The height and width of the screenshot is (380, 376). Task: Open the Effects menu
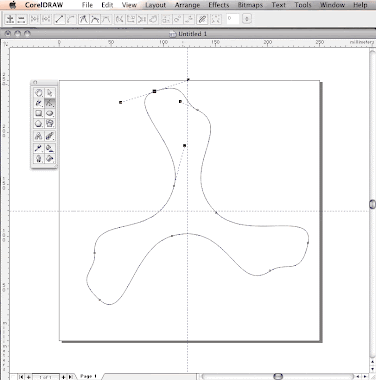219,5
